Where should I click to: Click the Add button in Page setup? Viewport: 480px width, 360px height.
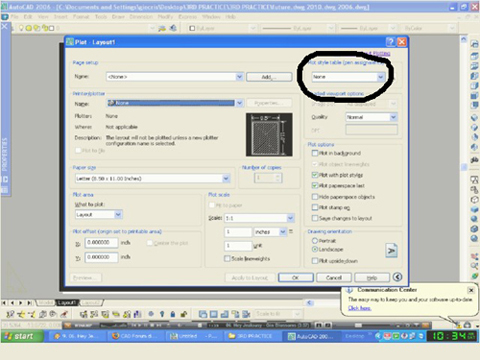pos(269,77)
